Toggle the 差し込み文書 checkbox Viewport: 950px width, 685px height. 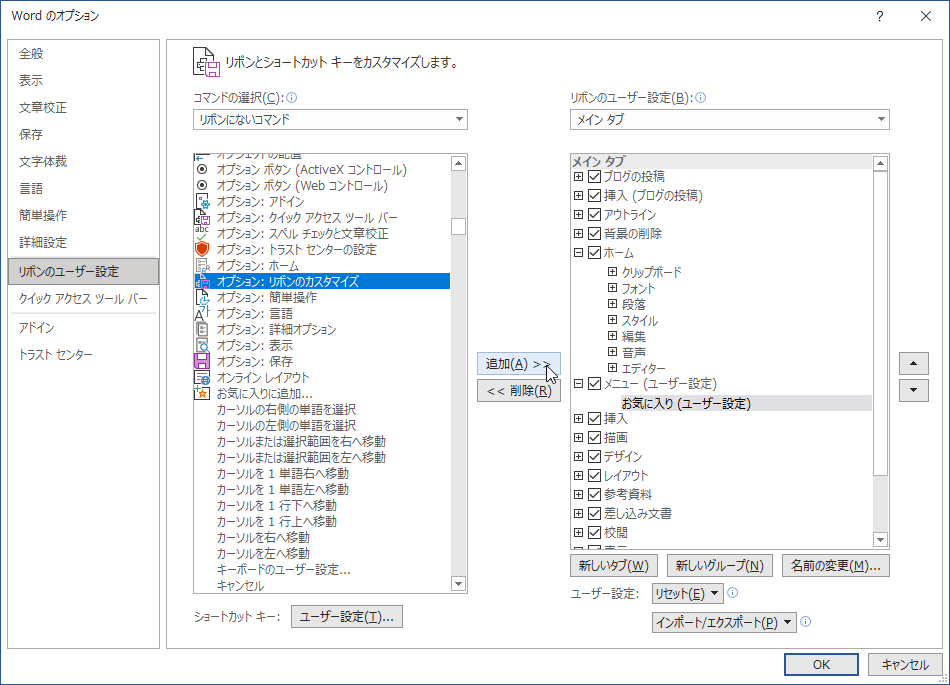(594, 514)
